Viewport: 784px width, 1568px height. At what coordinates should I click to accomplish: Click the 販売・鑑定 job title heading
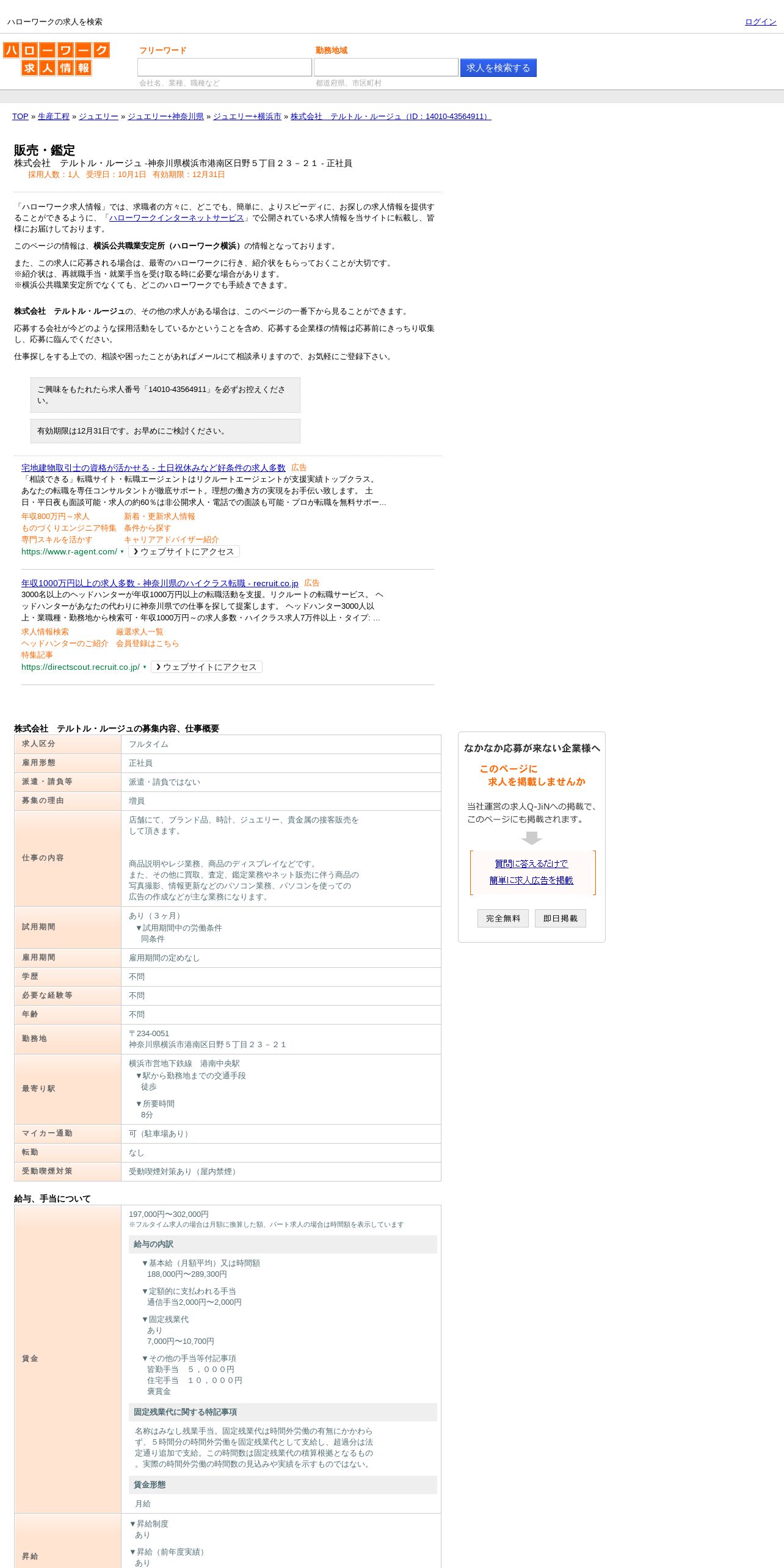[45, 150]
